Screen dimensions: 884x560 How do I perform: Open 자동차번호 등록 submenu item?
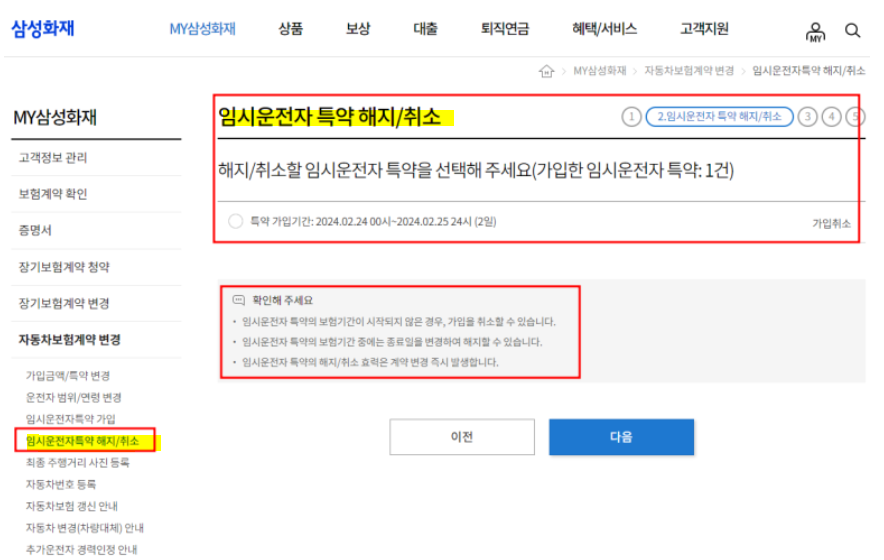[60, 484]
